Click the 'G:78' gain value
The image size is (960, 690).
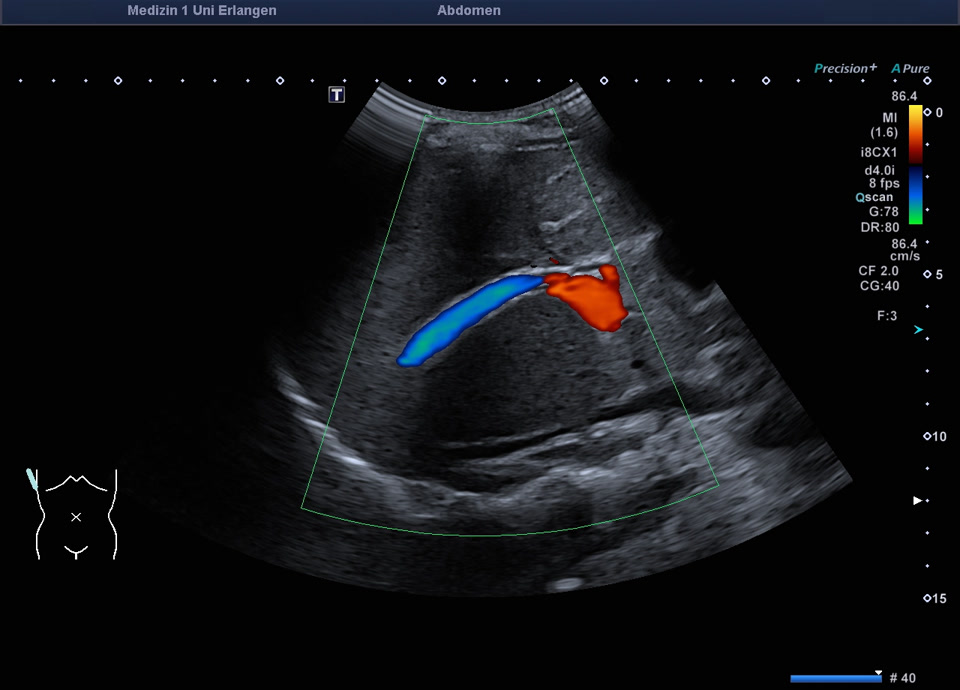884,212
